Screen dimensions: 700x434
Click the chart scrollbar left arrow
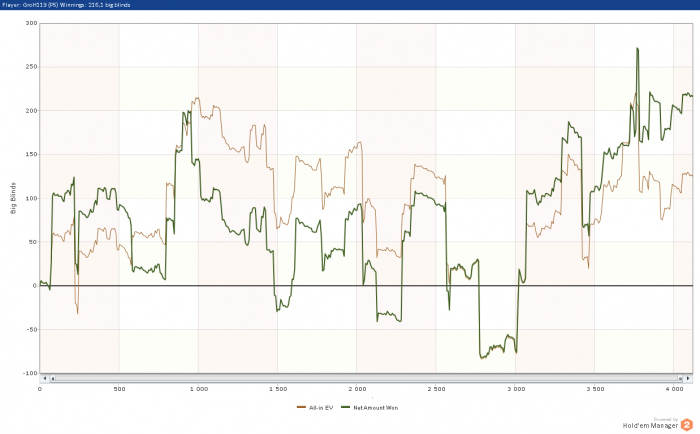click(45, 378)
